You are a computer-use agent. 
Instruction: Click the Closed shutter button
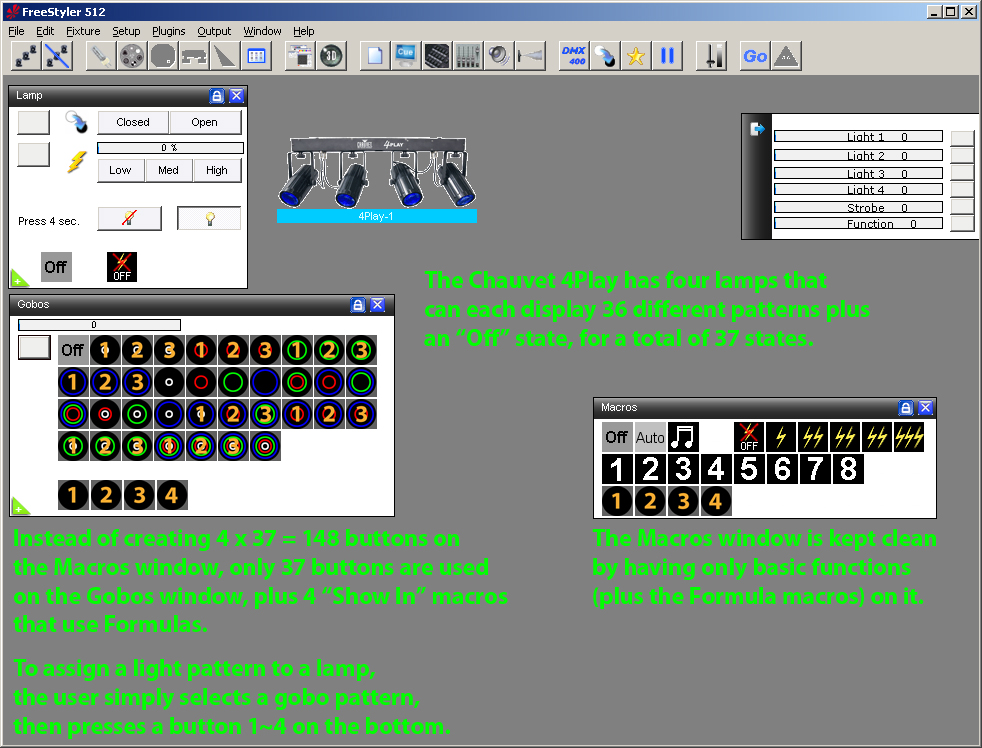[x=133, y=122]
